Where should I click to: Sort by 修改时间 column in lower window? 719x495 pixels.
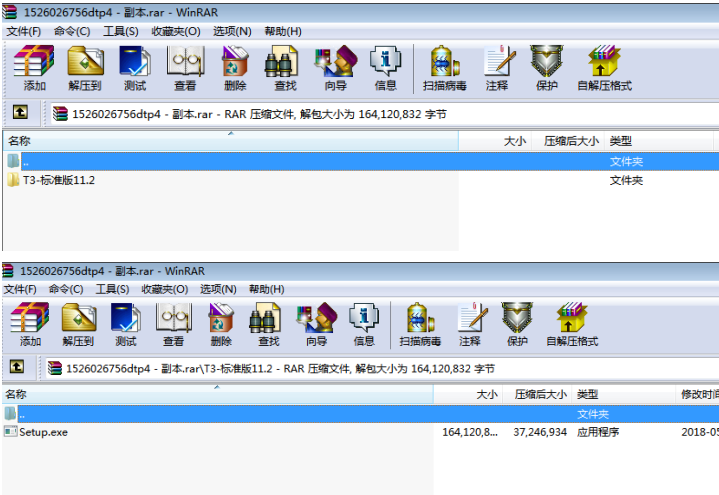click(697, 394)
